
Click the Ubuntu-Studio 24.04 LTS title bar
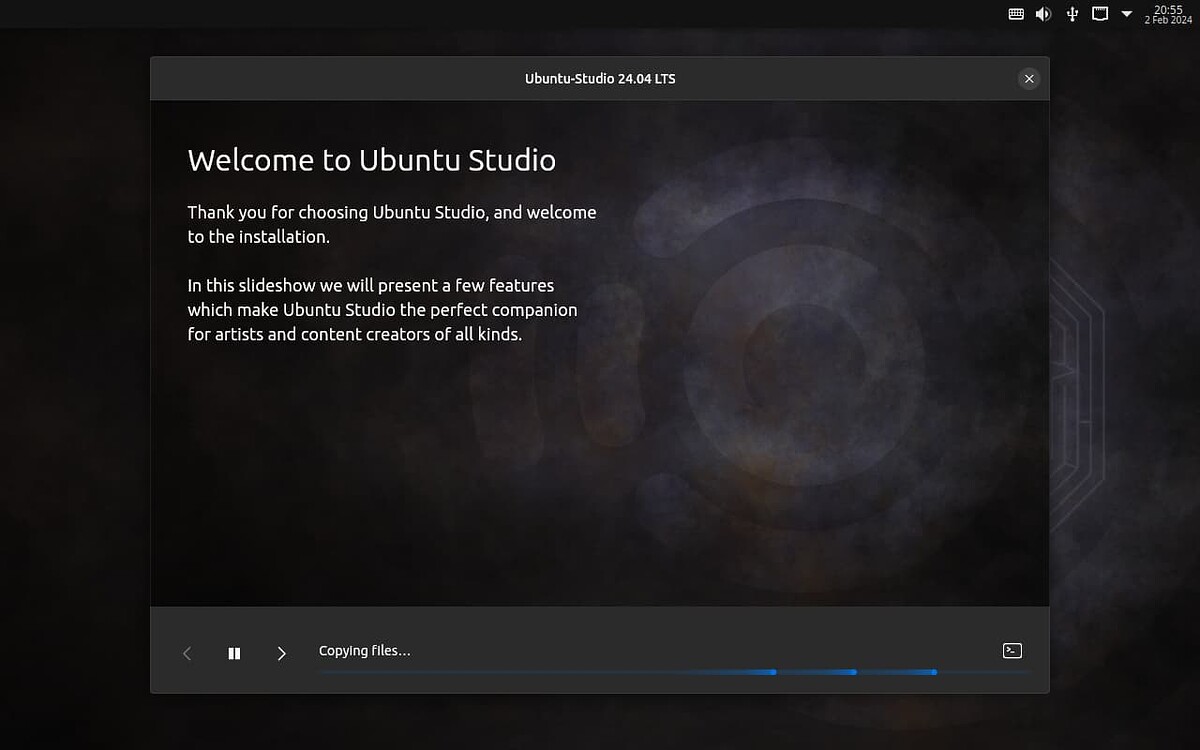[600, 78]
